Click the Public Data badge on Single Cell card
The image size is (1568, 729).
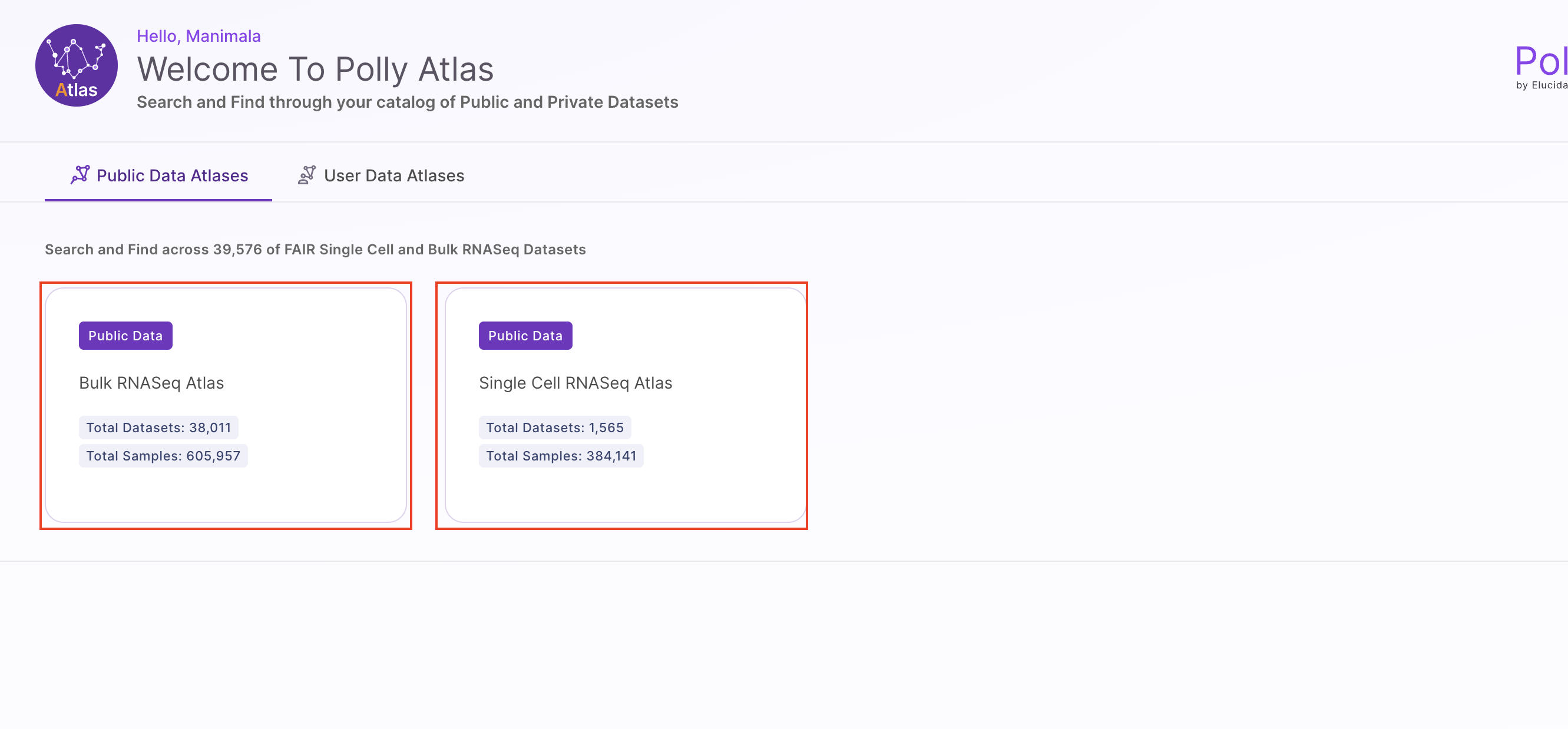coord(525,336)
